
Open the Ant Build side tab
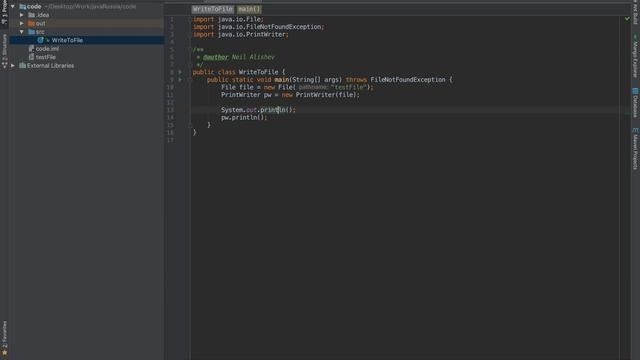tap(636, 11)
